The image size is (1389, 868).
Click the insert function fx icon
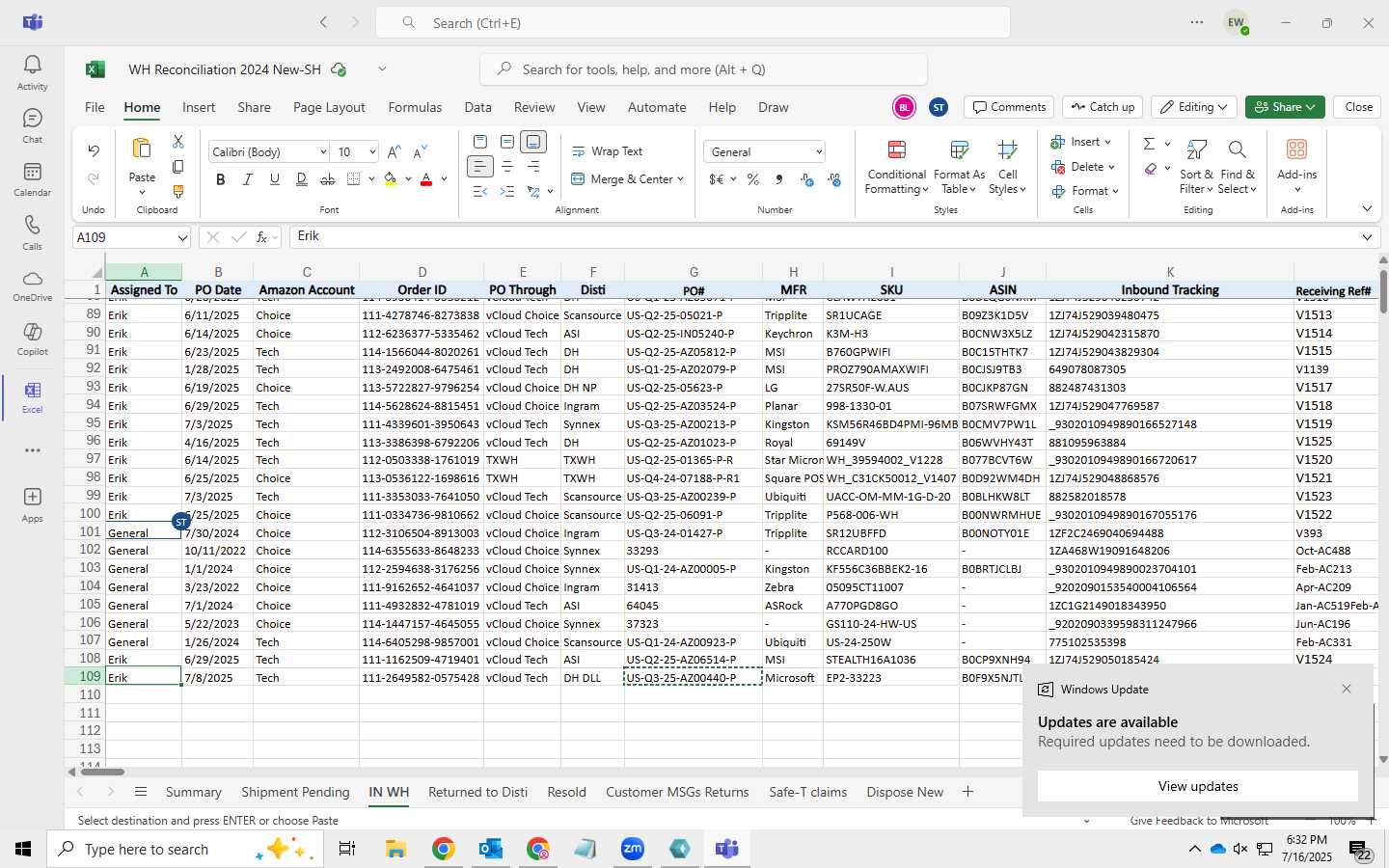click(x=261, y=237)
